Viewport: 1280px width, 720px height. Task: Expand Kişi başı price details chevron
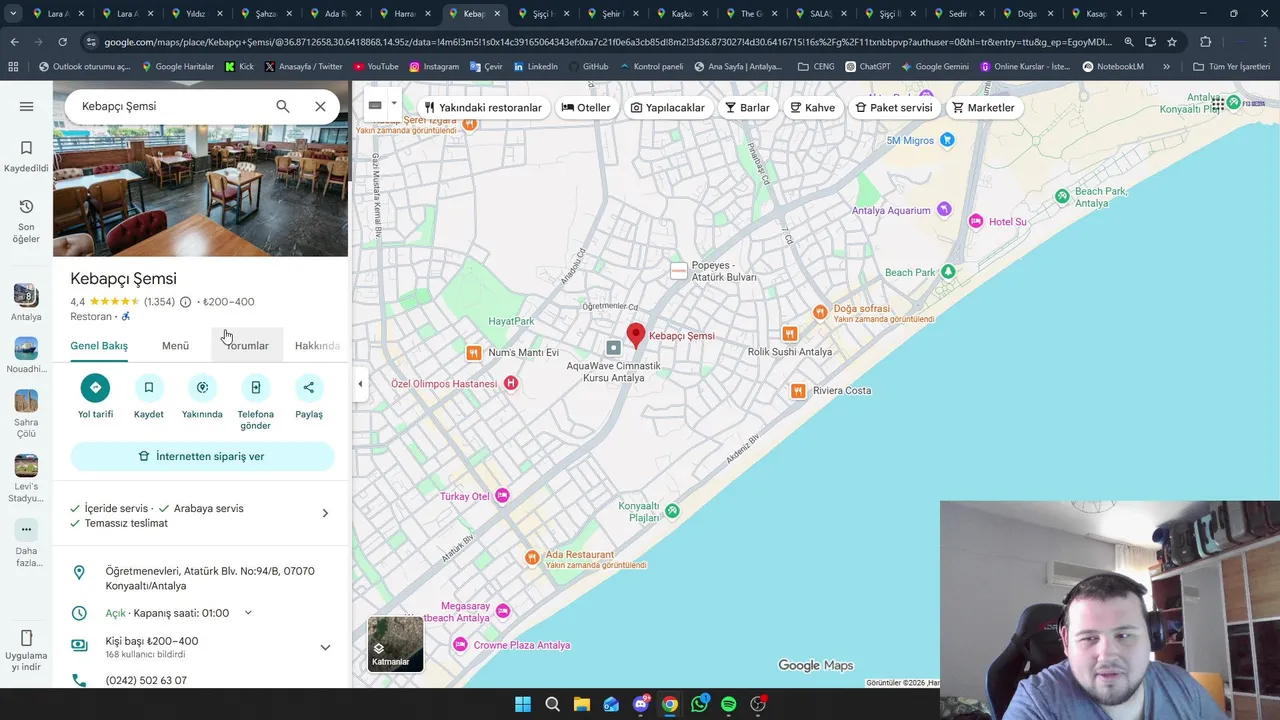325,647
